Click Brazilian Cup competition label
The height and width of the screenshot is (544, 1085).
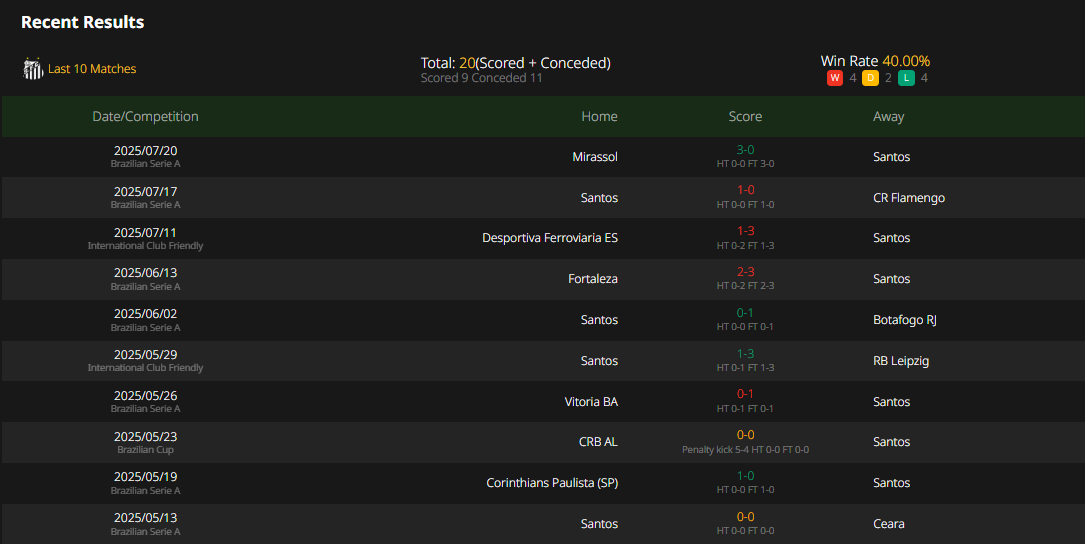[x=145, y=450]
